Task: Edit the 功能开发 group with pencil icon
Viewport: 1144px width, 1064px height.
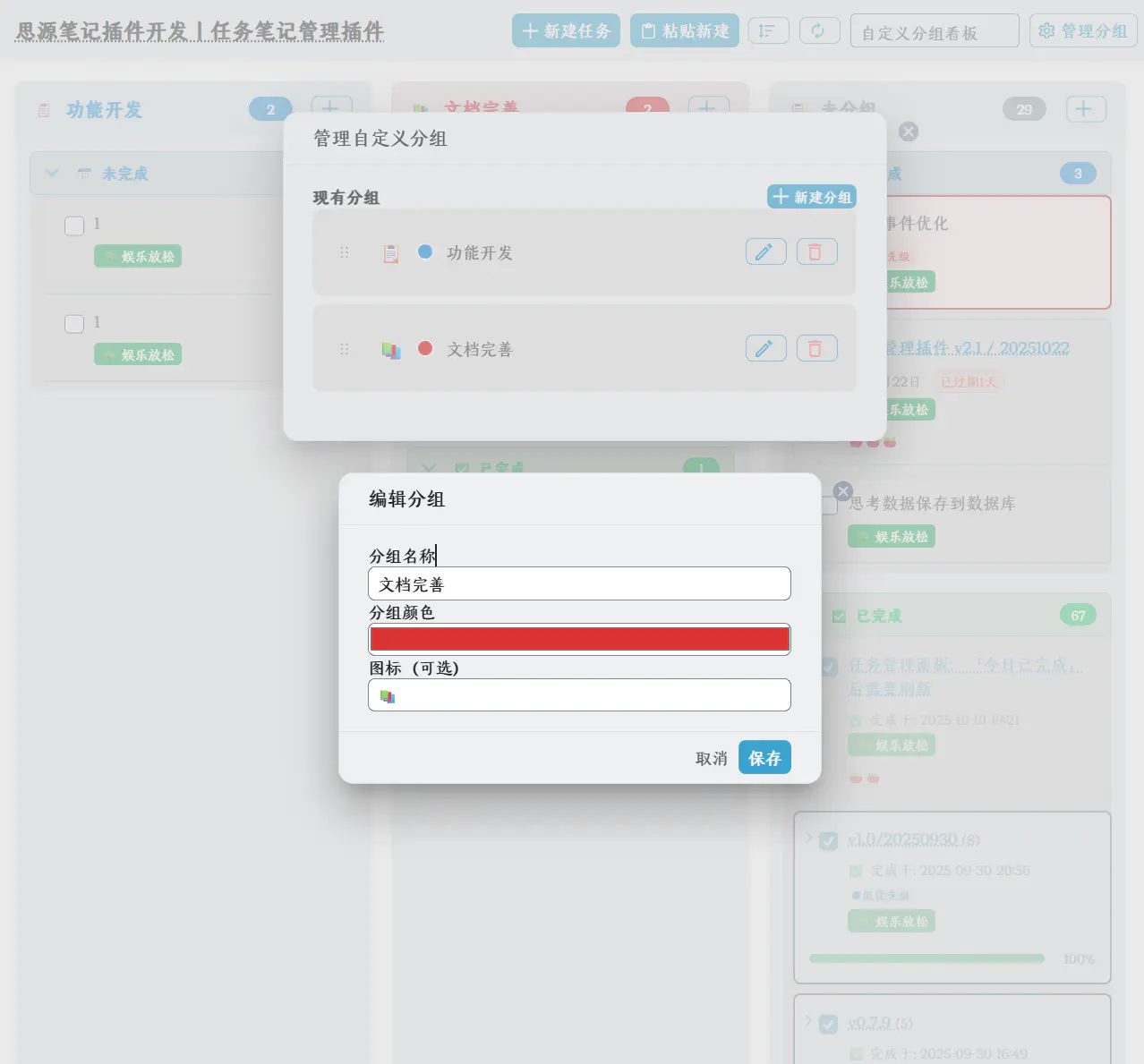Action: tap(765, 251)
